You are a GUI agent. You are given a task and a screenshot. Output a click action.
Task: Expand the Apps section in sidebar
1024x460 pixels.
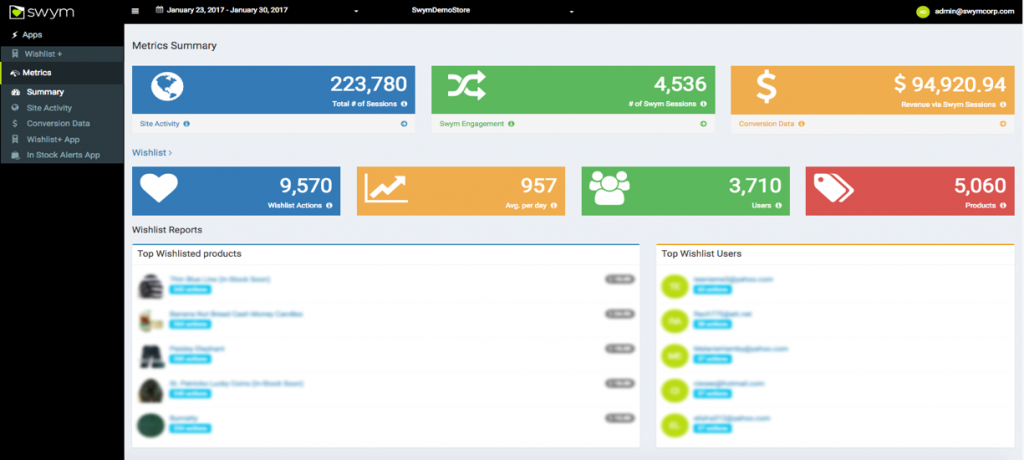point(32,34)
